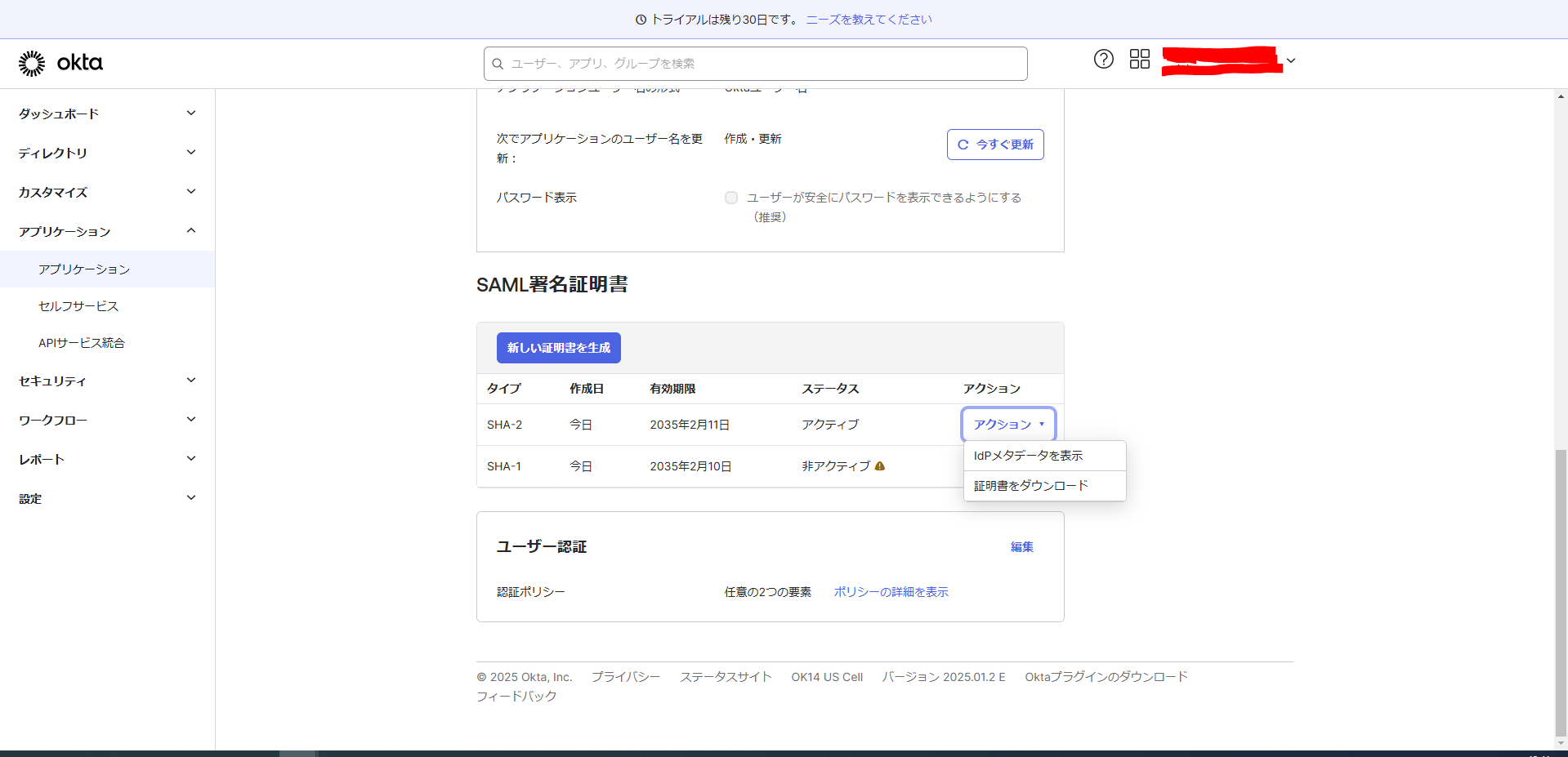Click the ステータス column header
Viewport: 1568px width, 757px height.
(x=830, y=389)
